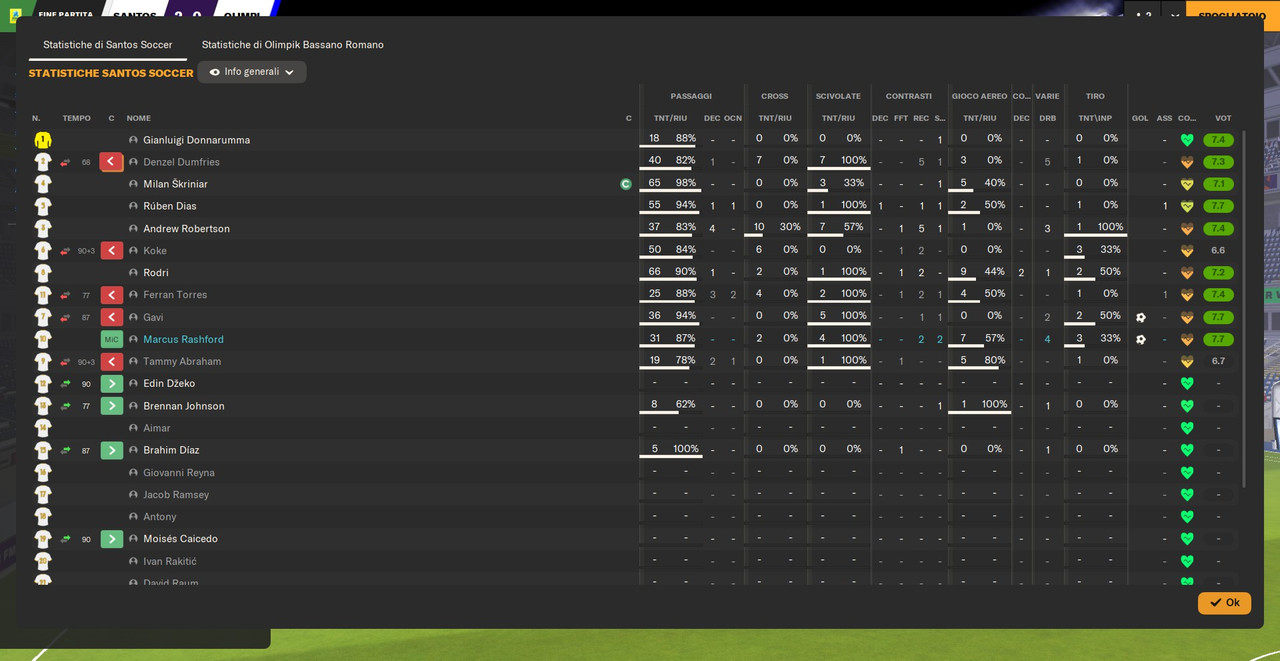Click the goal ball icon in Gavi's row

click(x=1141, y=317)
